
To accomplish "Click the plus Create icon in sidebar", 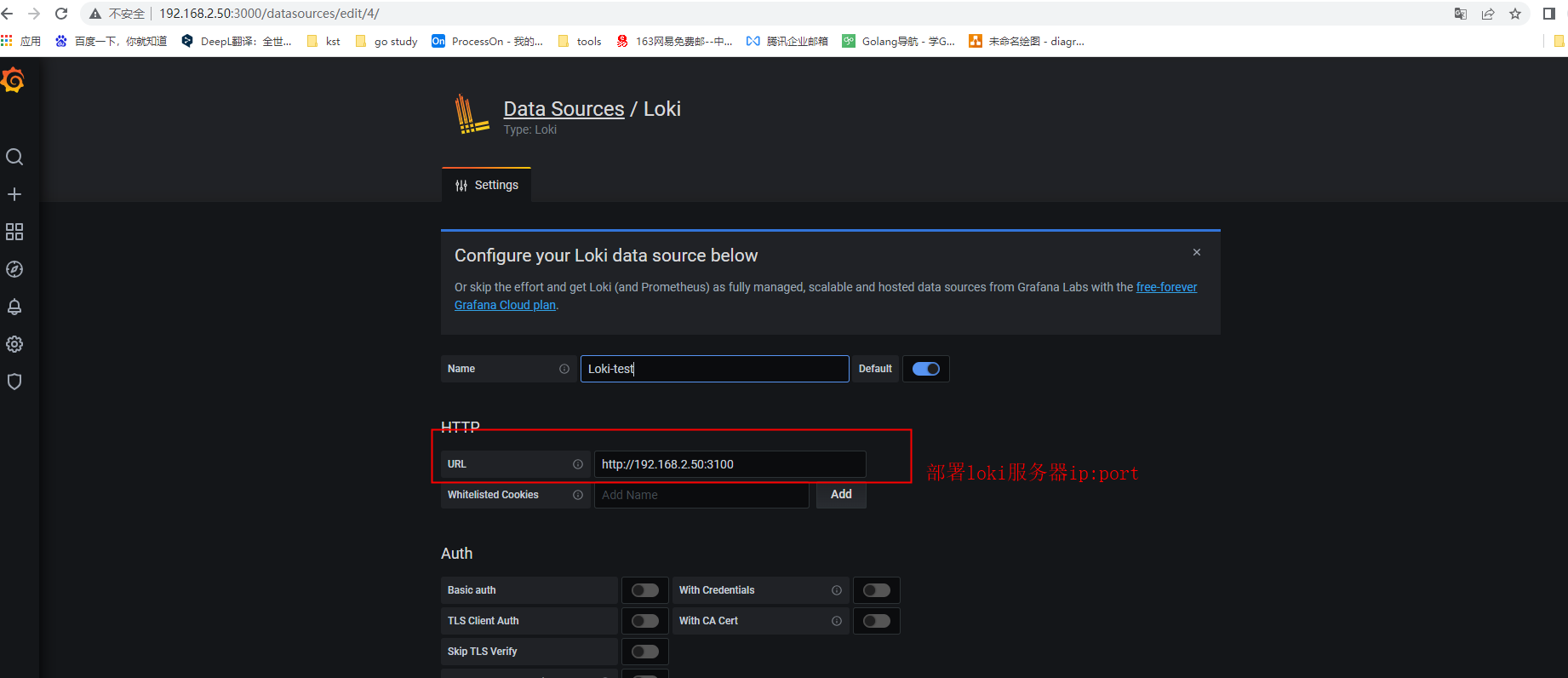I will (x=14, y=194).
